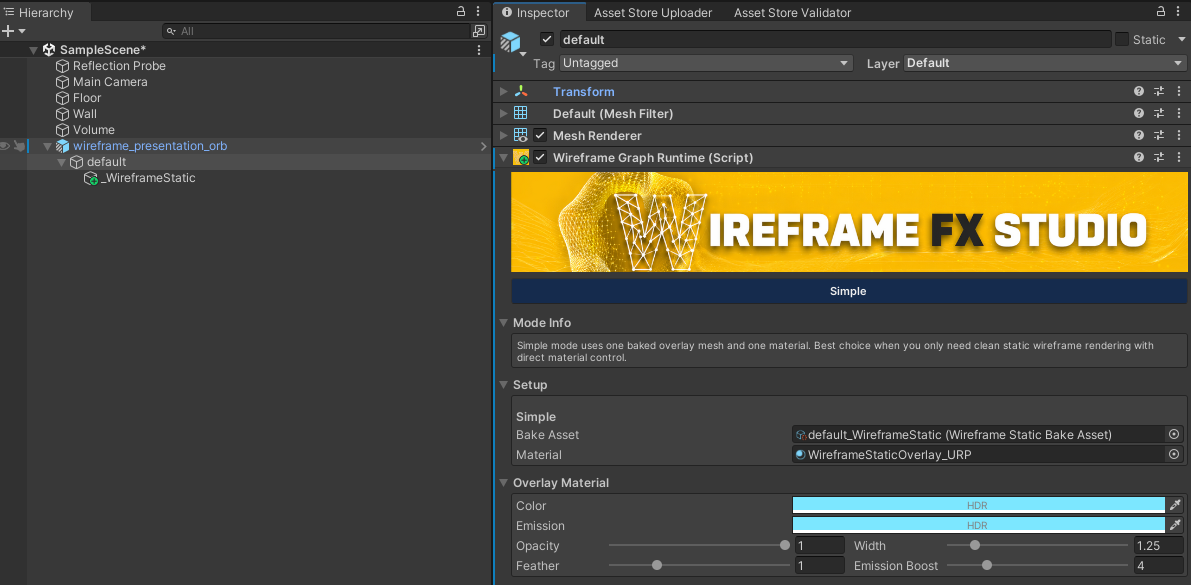Screen dimensions: 1191x585
Task: Focus the Hierarchy search field
Action: (317, 31)
